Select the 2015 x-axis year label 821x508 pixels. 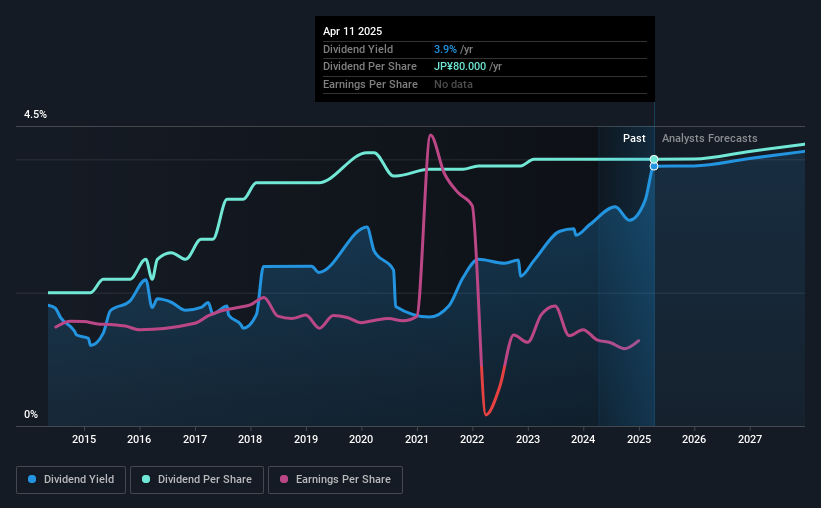point(84,439)
